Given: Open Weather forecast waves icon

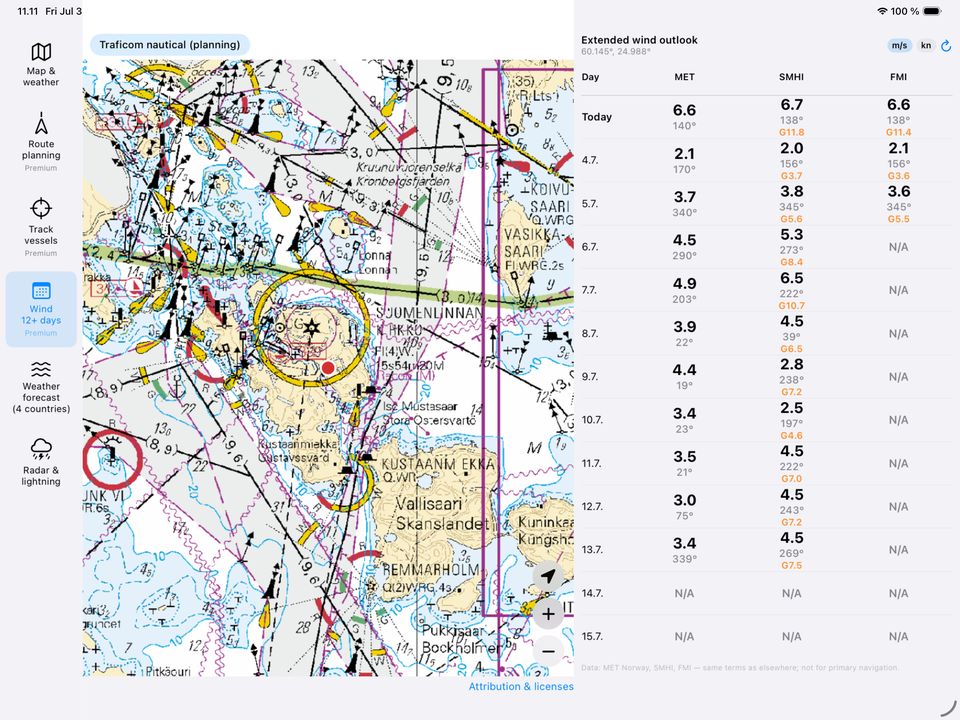Looking at the screenshot, I should click(41, 369).
